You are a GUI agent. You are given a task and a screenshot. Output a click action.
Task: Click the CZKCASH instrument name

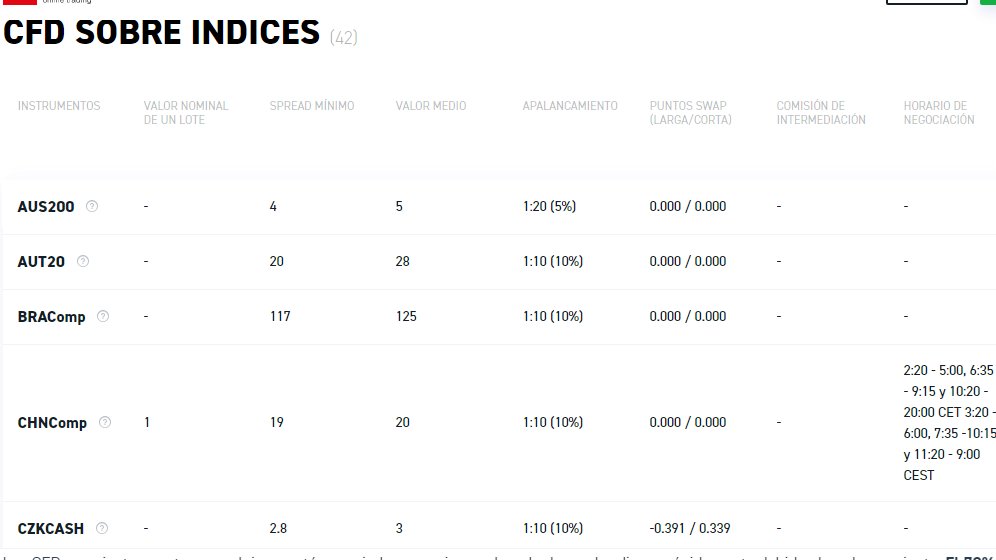tap(51, 529)
